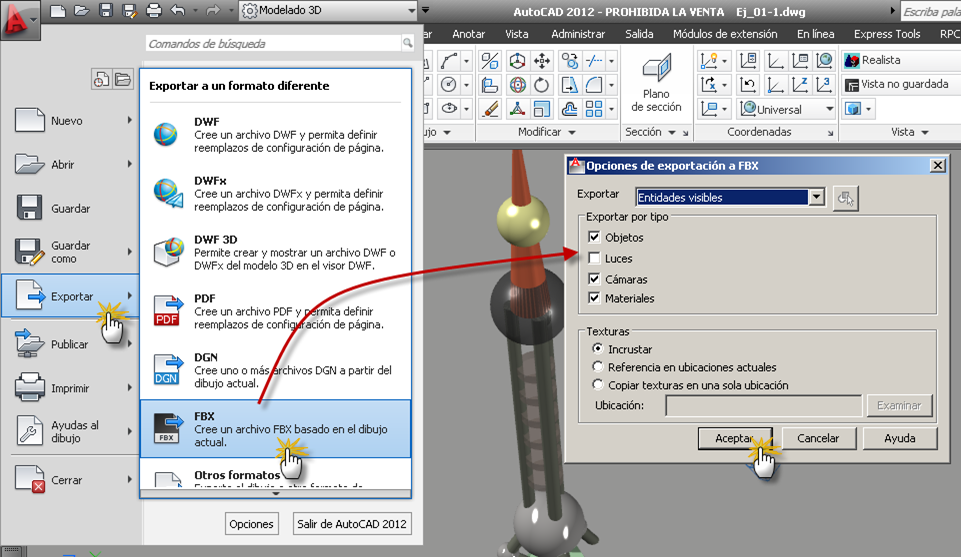Click the Save disk icon in quick access toolbar
The height and width of the screenshot is (557, 961).
pyautogui.click(x=105, y=10)
